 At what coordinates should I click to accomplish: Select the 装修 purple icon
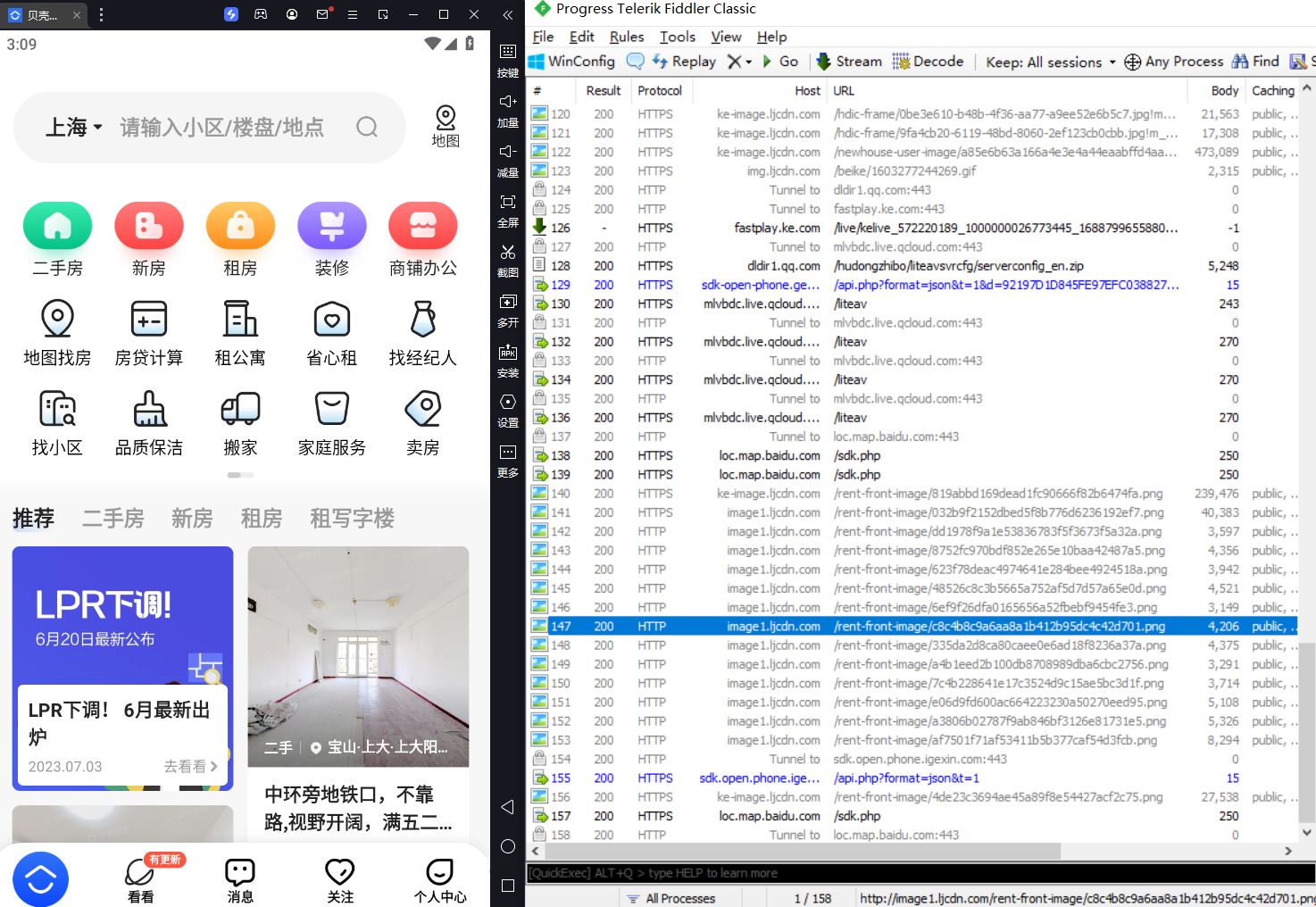pyautogui.click(x=332, y=226)
